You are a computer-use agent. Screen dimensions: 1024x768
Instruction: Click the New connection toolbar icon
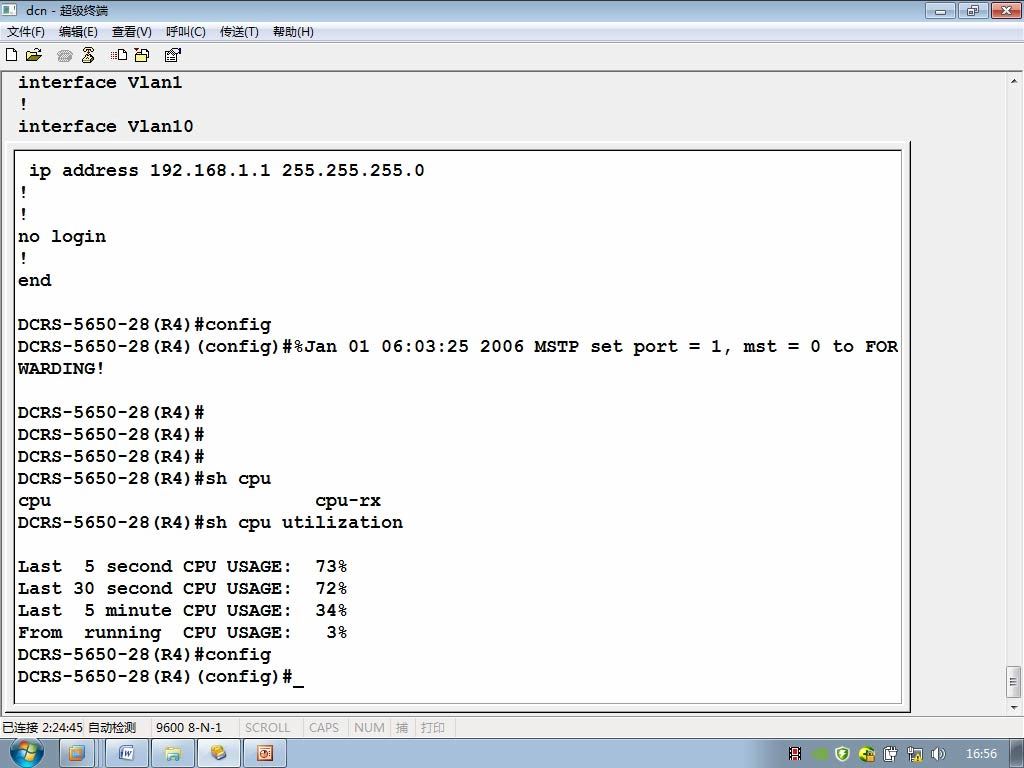[x=11, y=55]
